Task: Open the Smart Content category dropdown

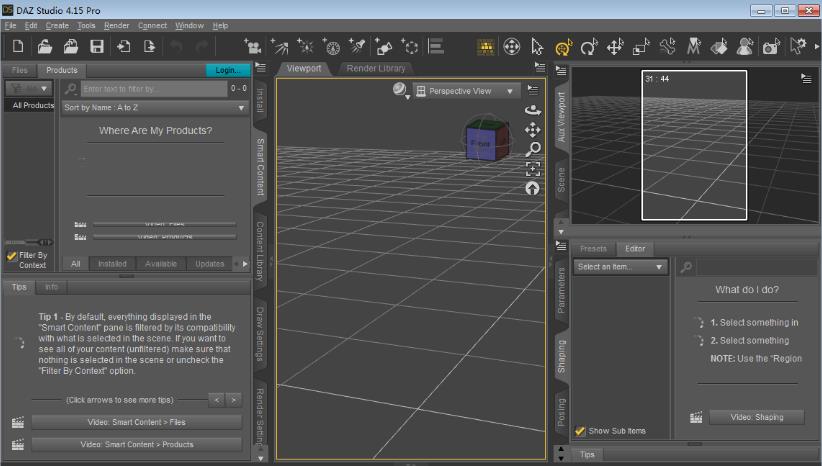Action: (29, 88)
